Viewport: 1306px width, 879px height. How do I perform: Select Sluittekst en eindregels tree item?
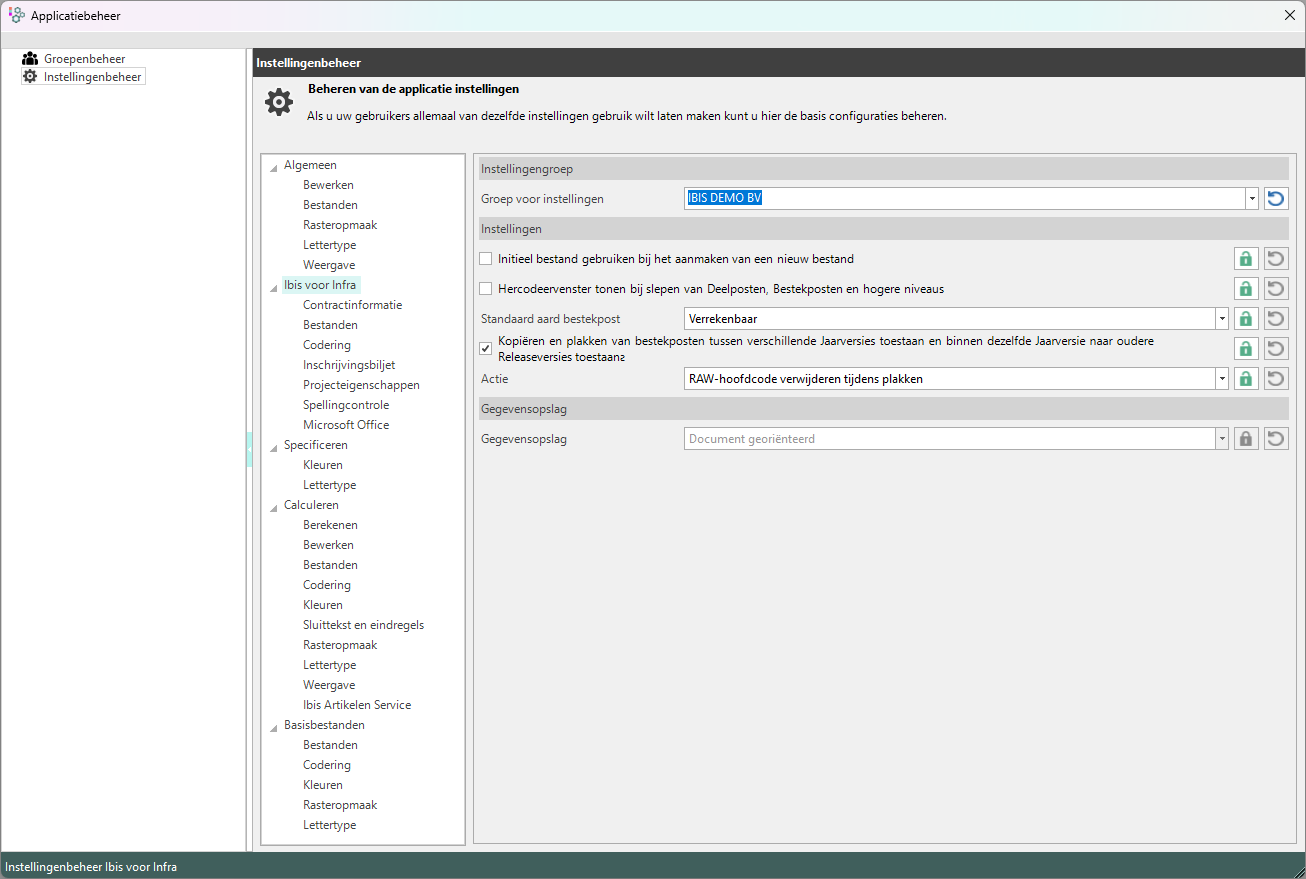pyautogui.click(x=363, y=625)
